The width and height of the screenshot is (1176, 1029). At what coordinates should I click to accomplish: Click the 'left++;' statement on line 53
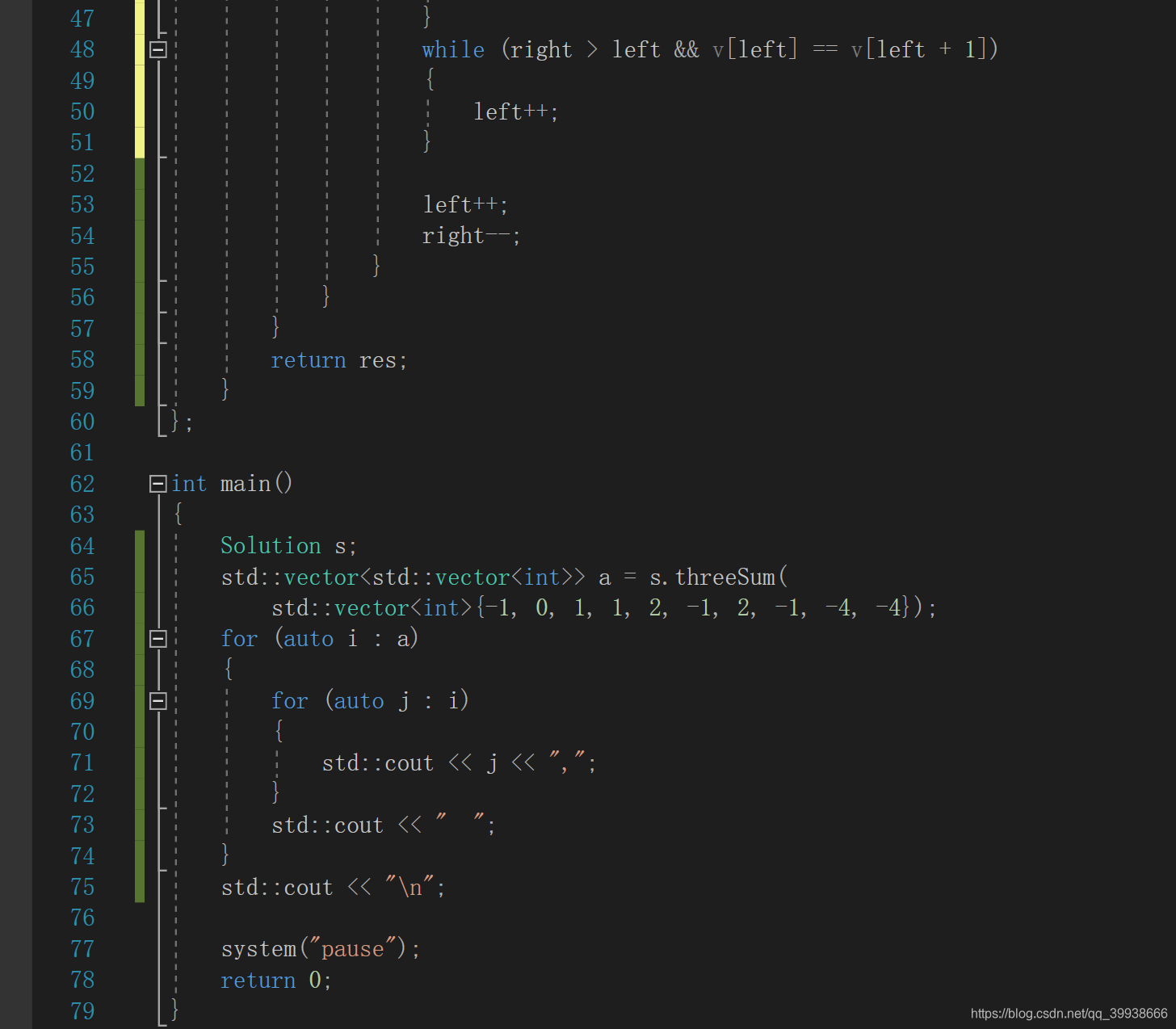click(x=465, y=204)
